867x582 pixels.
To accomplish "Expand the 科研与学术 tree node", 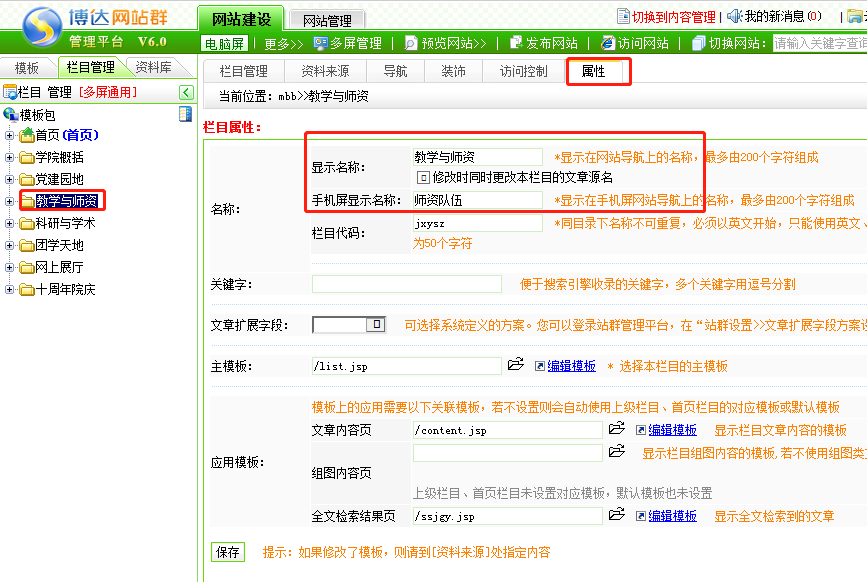I will (x=10, y=223).
